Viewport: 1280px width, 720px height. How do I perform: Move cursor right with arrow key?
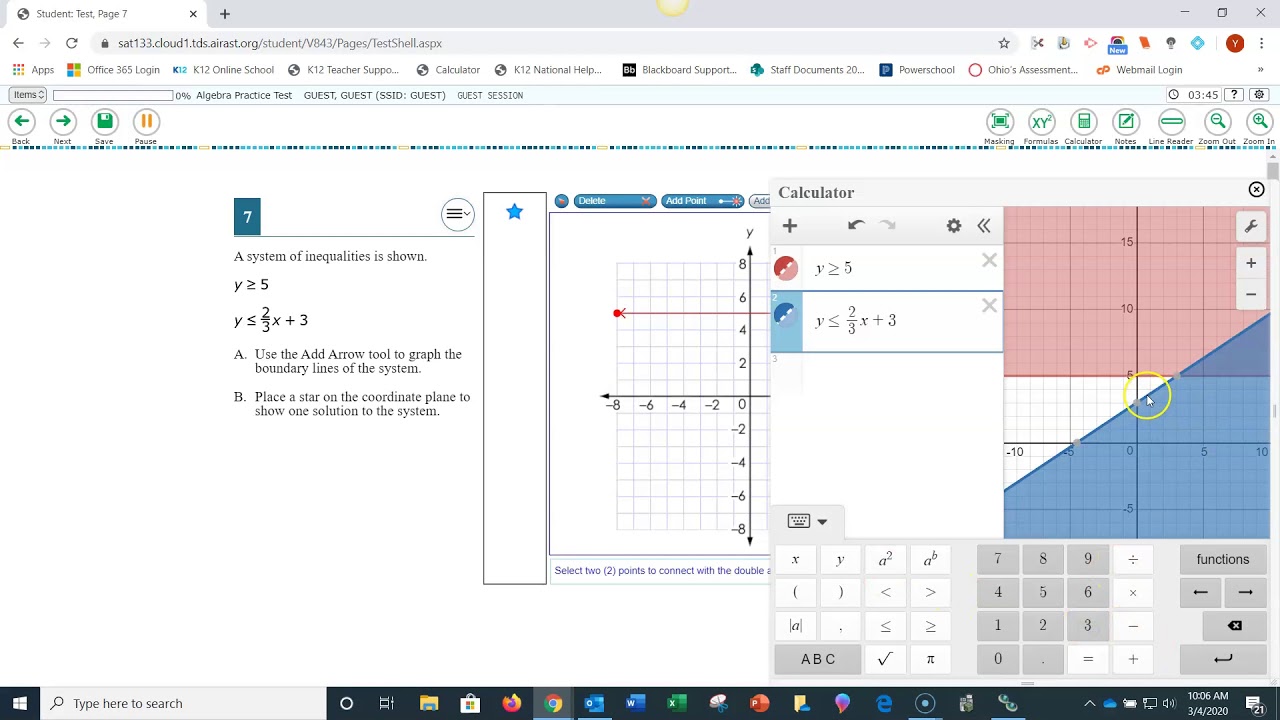click(x=1245, y=593)
